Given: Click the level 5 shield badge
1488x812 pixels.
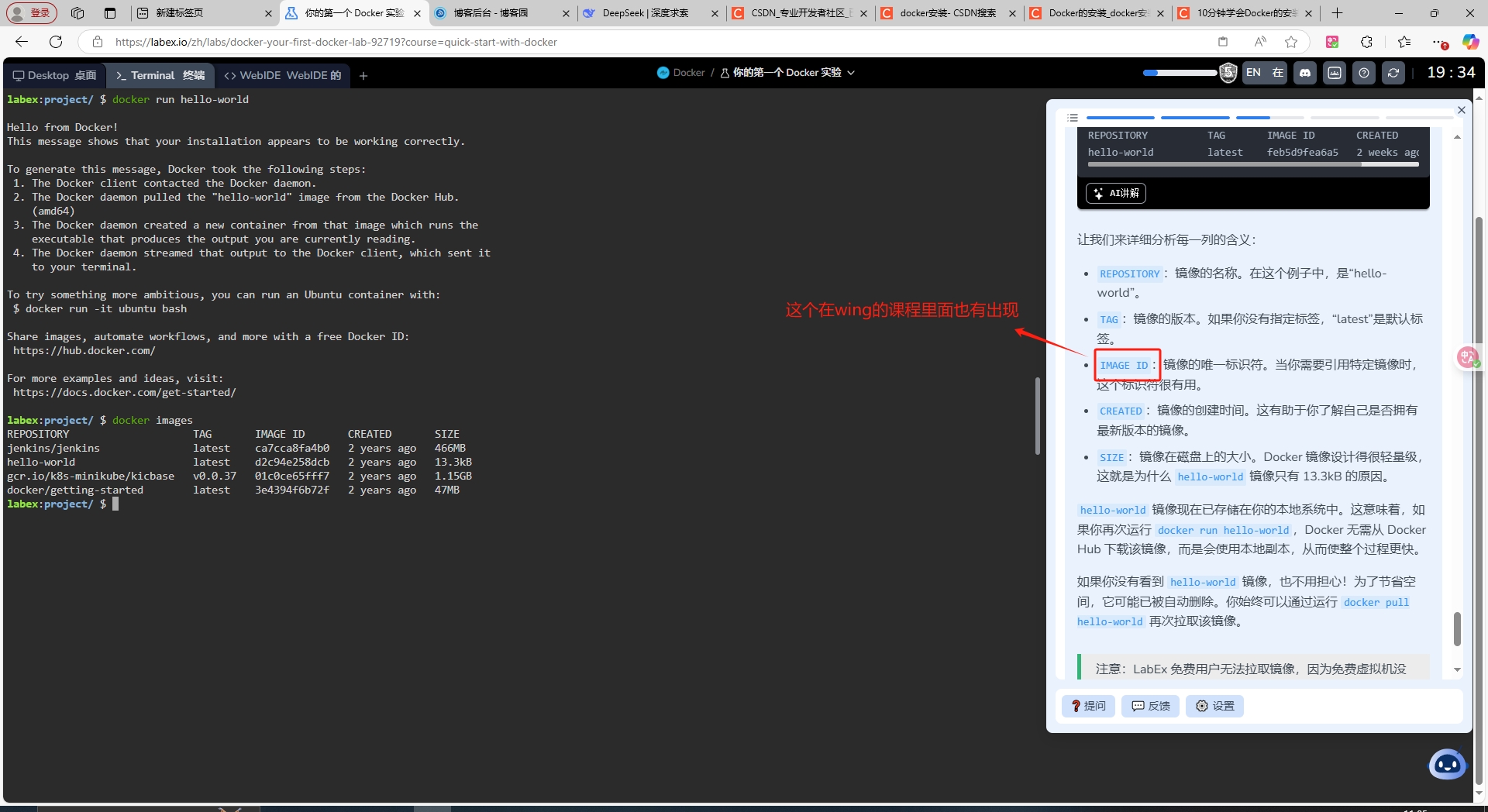Looking at the screenshot, I should pos(1228,73).
